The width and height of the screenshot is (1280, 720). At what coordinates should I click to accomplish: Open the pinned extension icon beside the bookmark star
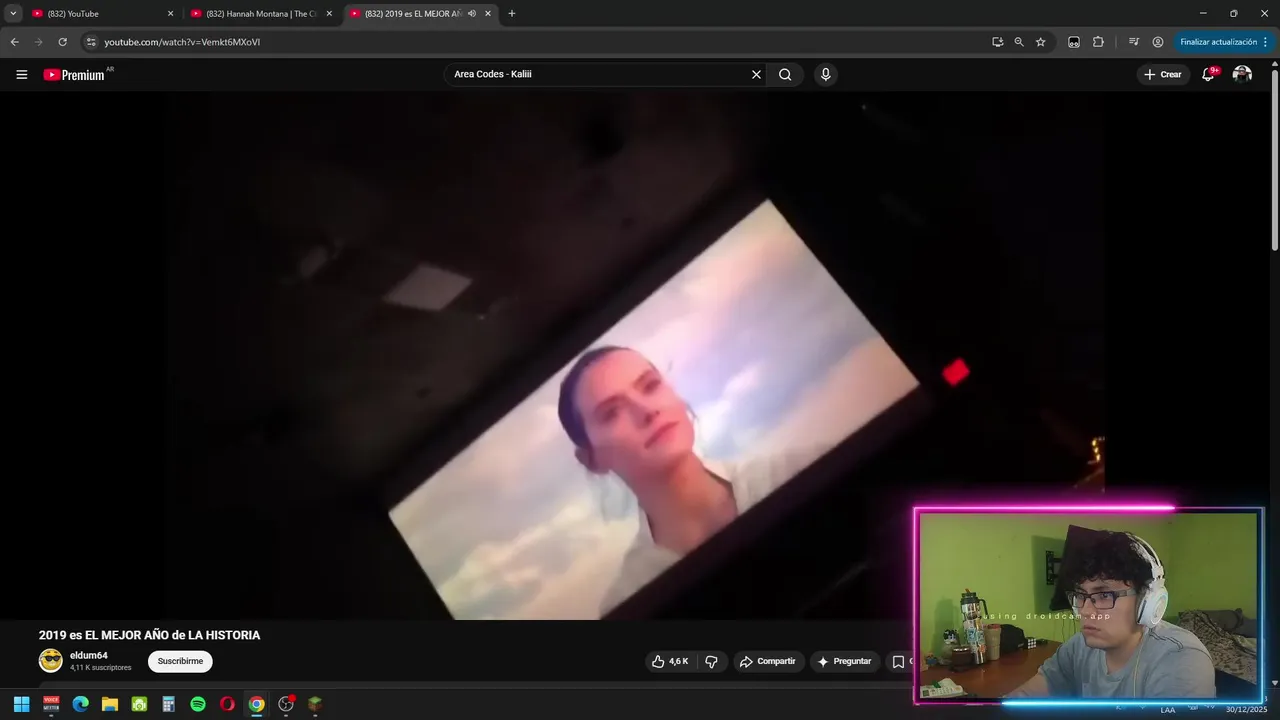[1074, 42]
